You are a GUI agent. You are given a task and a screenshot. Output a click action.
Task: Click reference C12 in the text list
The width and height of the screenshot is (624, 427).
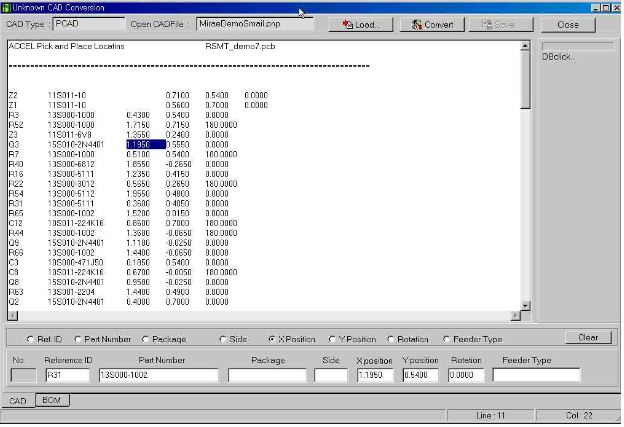tap(16, 223)
